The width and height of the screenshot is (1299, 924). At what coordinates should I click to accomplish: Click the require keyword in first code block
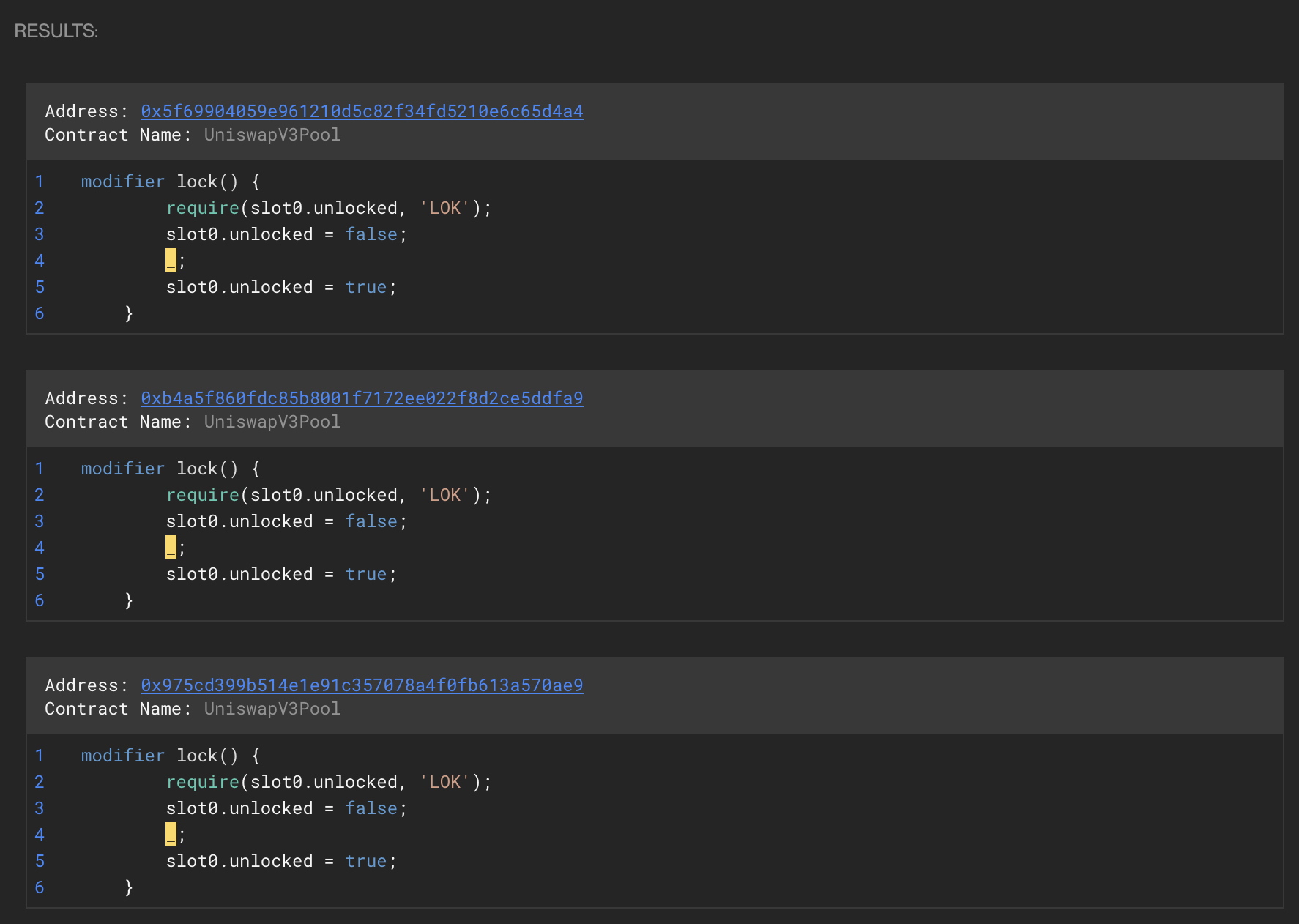tap(203, 208)
